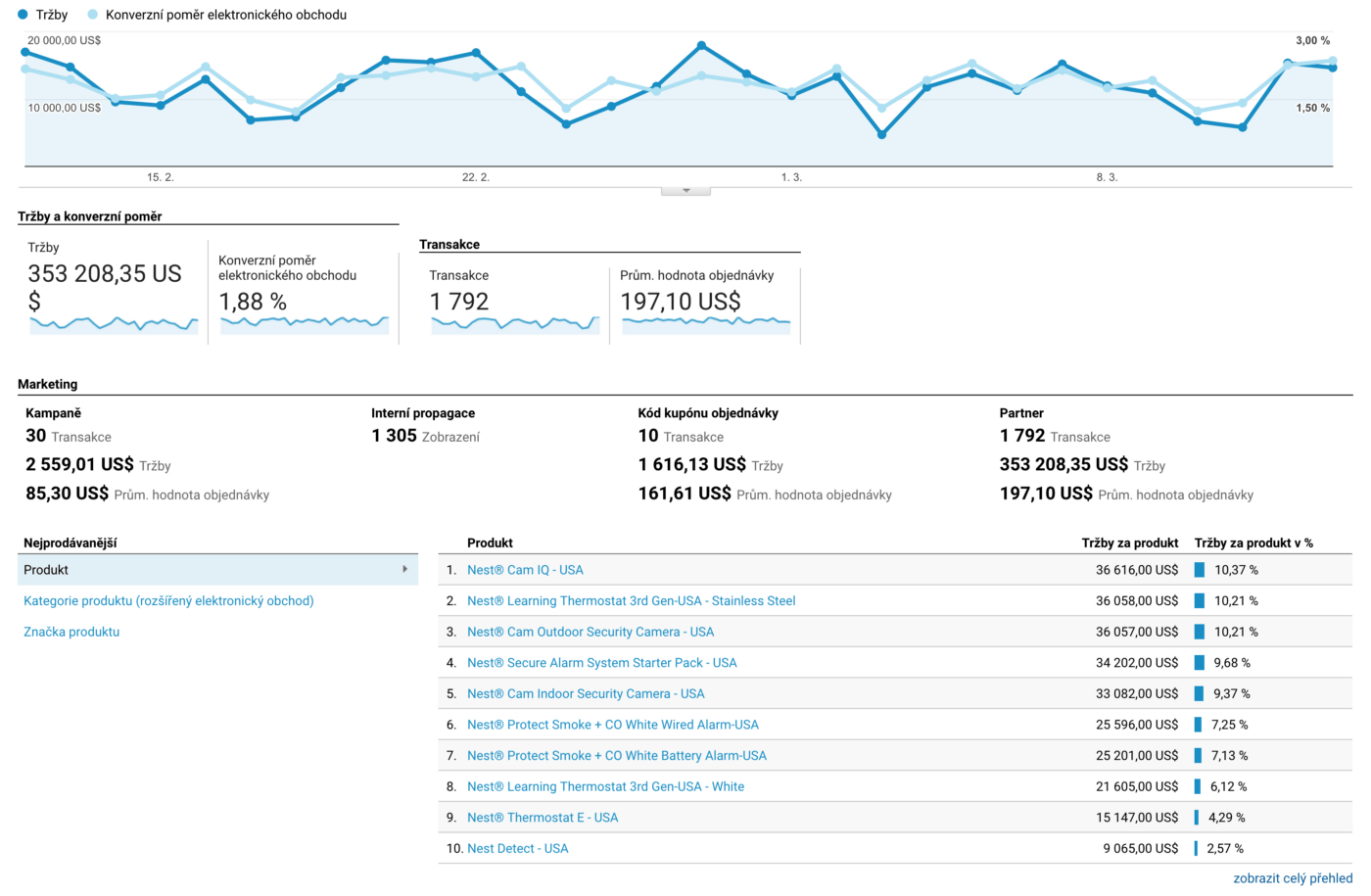Open Nest Protect Smoke + CO White Wired Alarm
Image resolution: width=1371 pixels, height=896 pixels.
613,725
